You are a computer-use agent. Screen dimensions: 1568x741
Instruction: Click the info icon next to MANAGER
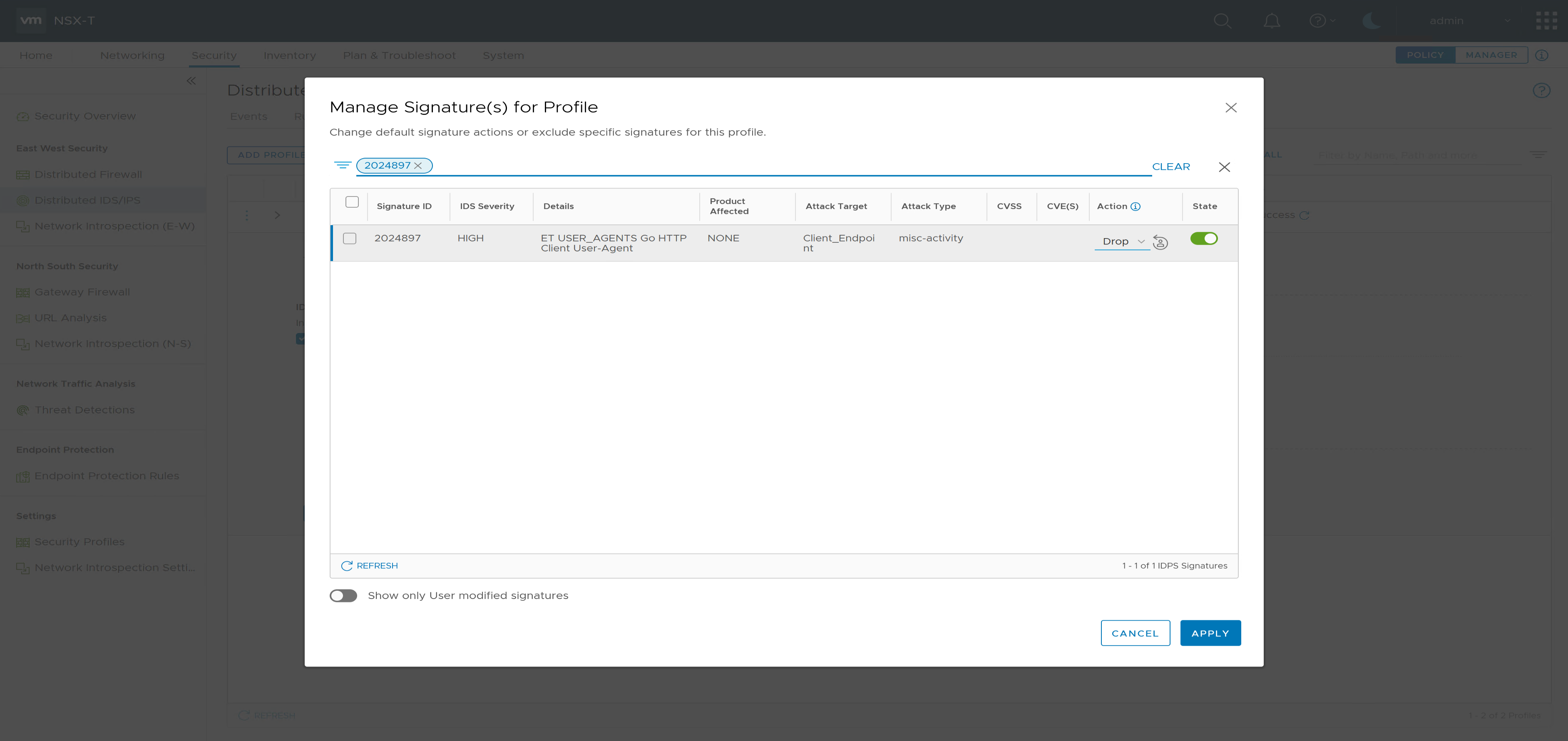(x=1541, y=55)
